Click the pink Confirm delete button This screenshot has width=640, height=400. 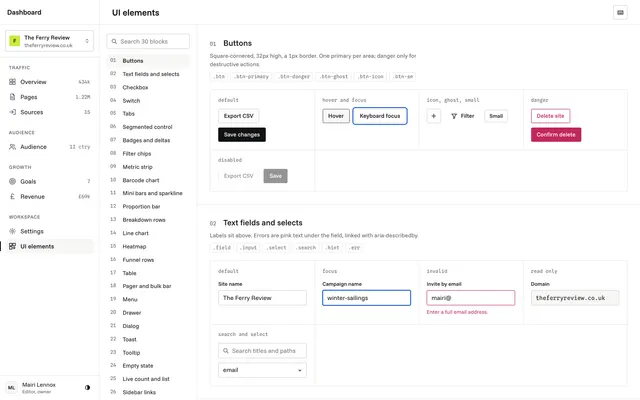(x=556, y=135)
